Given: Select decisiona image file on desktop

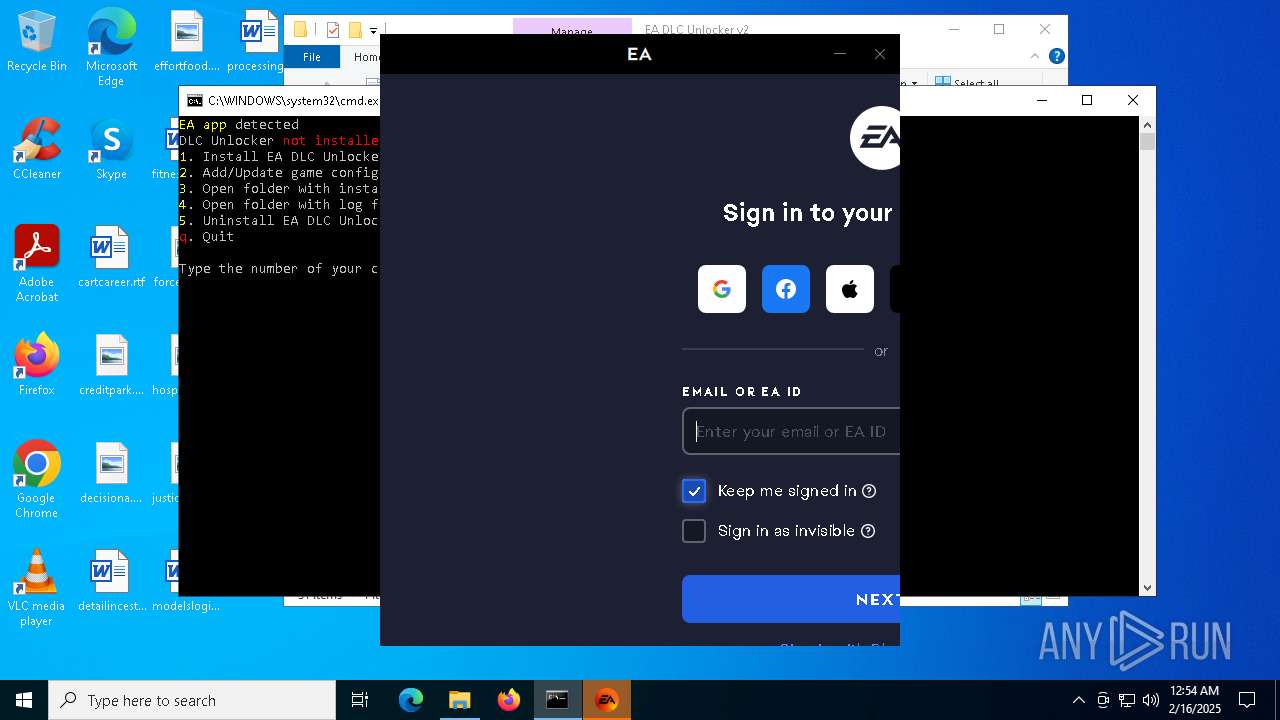Looking at the screenshot, I should point(111,473).
